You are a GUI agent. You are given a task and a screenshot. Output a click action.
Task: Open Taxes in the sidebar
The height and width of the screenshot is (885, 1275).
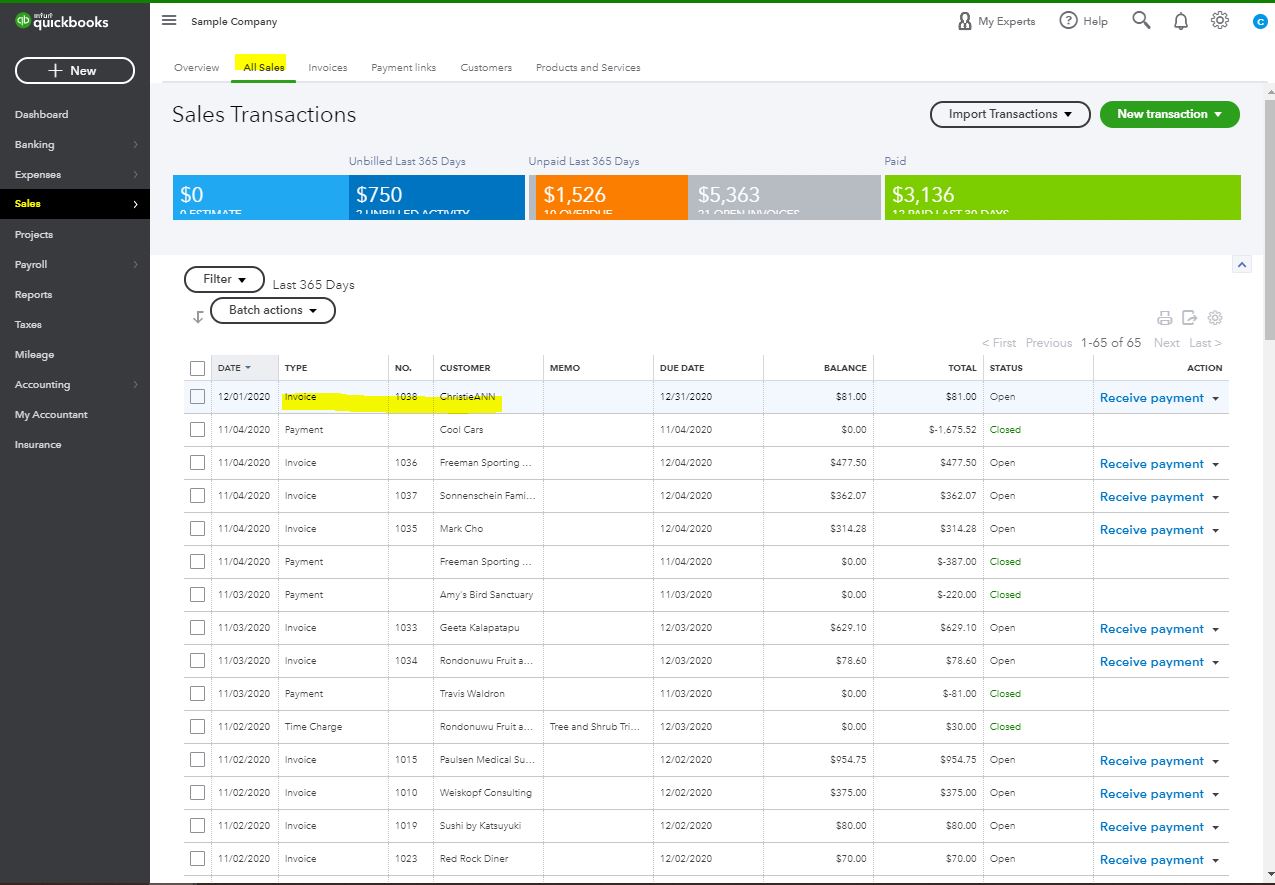click(28, 325)
